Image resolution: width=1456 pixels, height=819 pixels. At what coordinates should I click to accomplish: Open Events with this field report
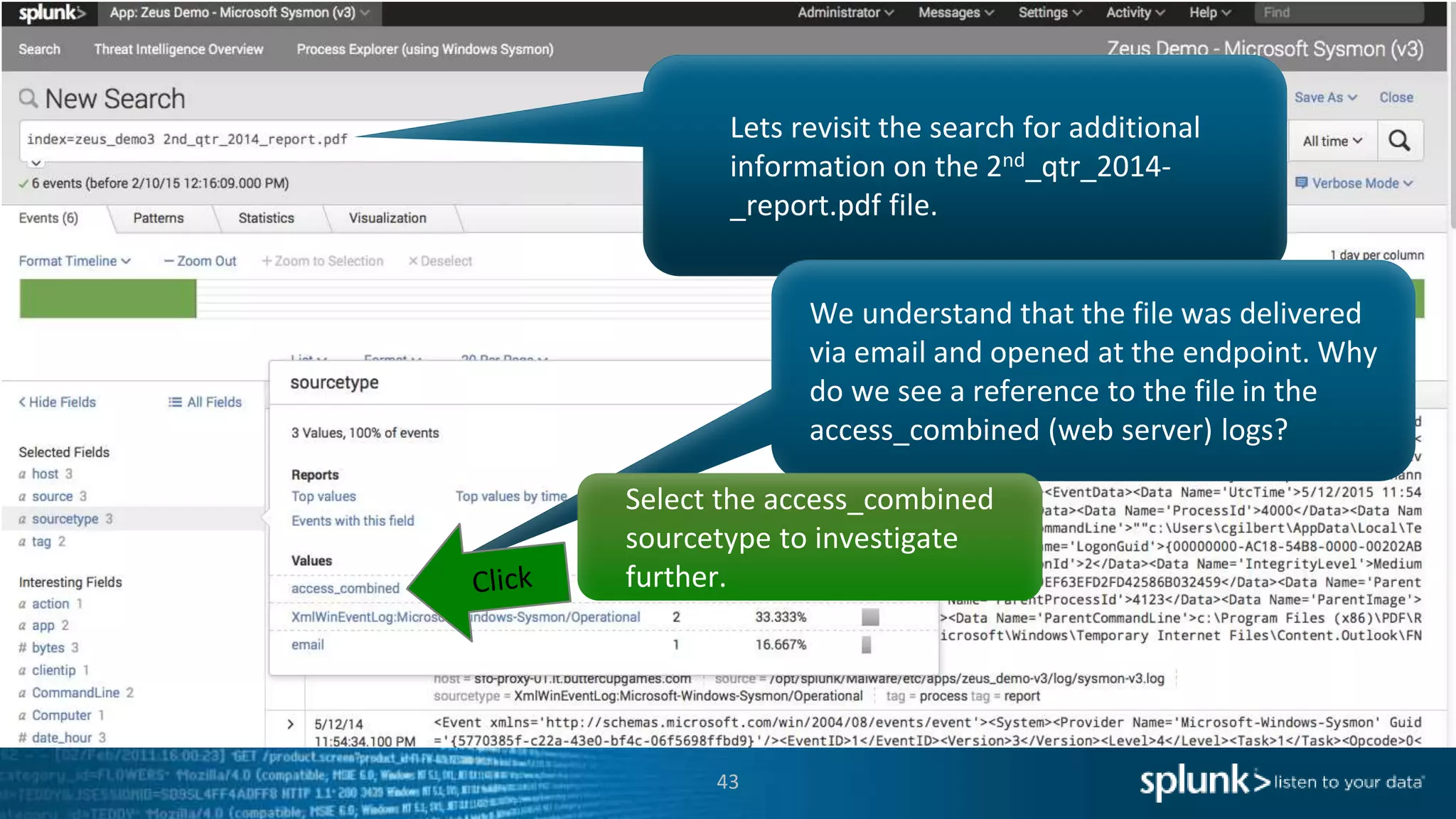tap(353, 520)
